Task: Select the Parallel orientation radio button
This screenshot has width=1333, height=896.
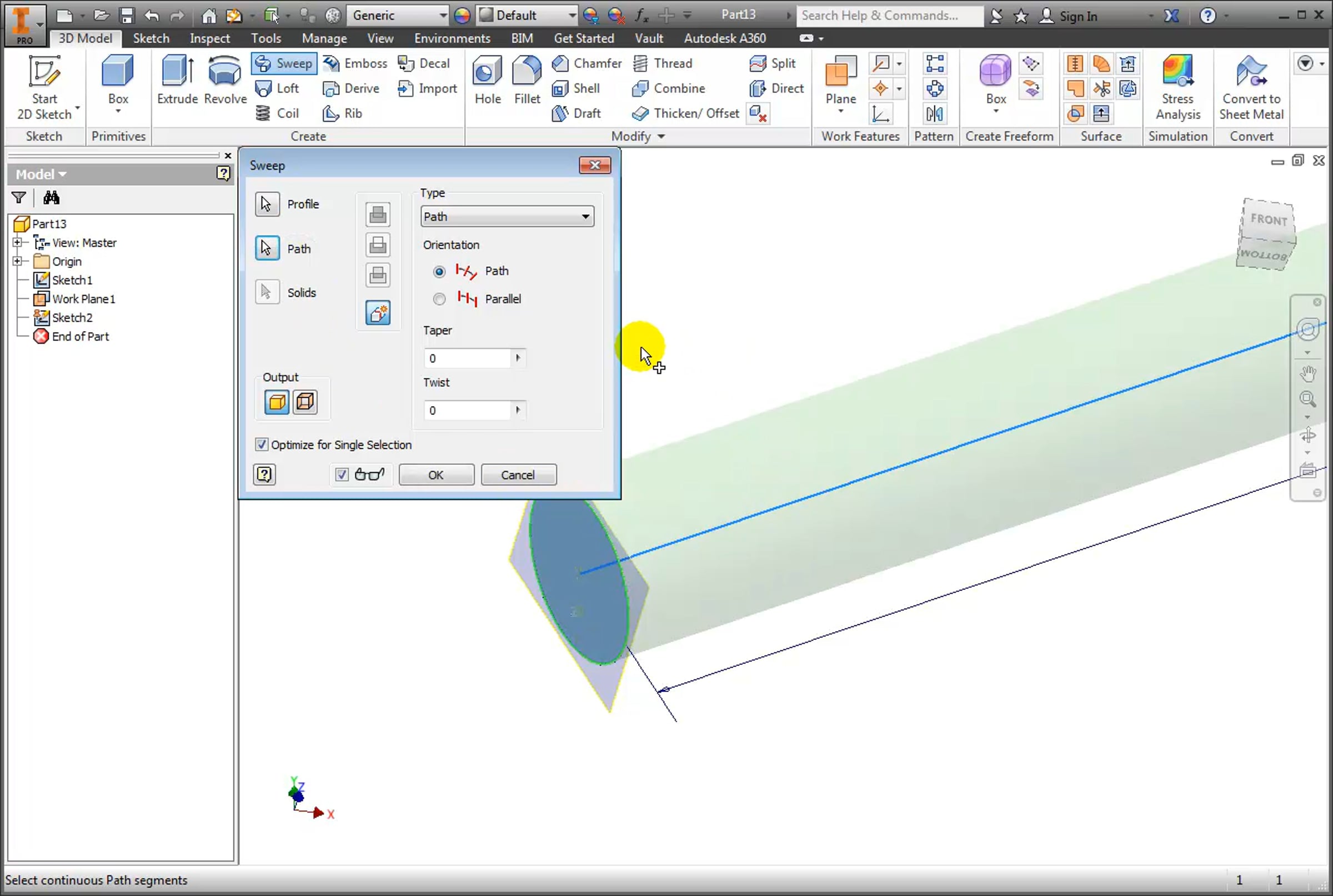Action: (439, 299)
